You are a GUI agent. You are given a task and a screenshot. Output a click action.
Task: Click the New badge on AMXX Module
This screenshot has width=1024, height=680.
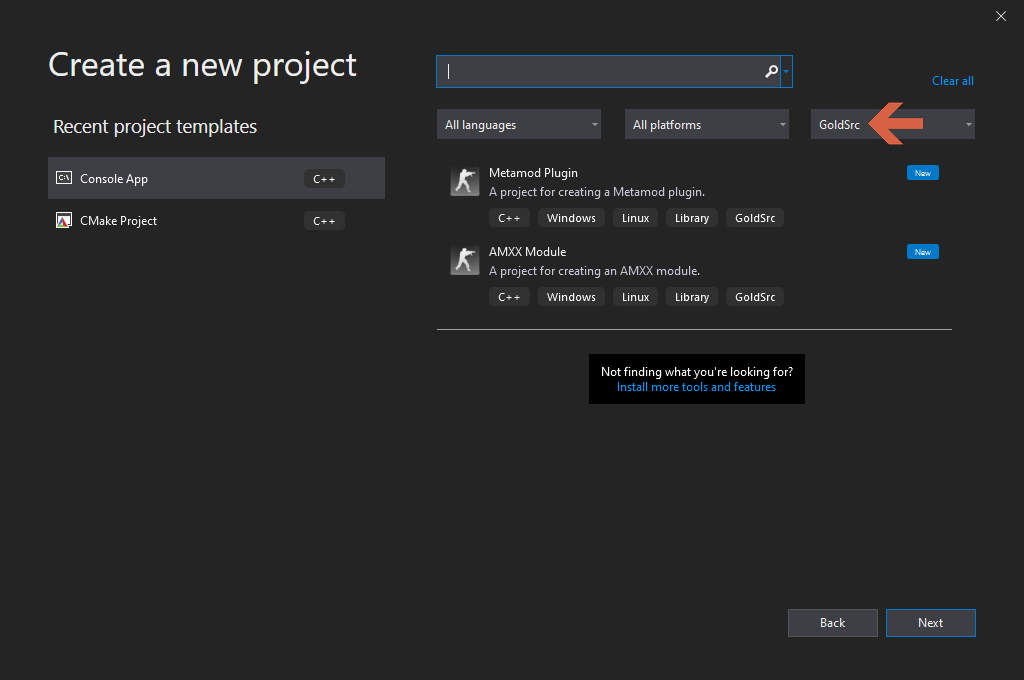923,252
